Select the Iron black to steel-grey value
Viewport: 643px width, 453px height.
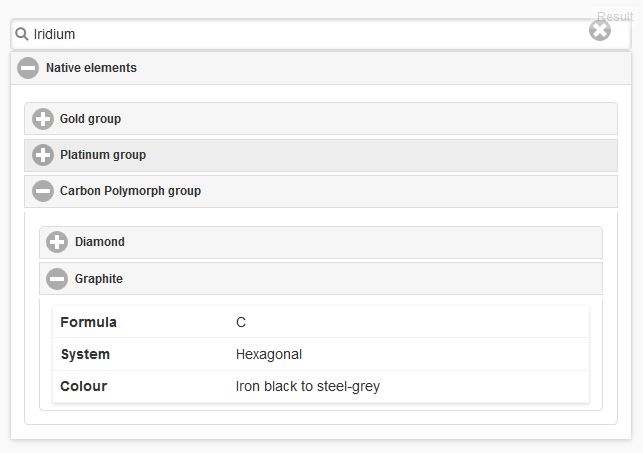[308, 386]
